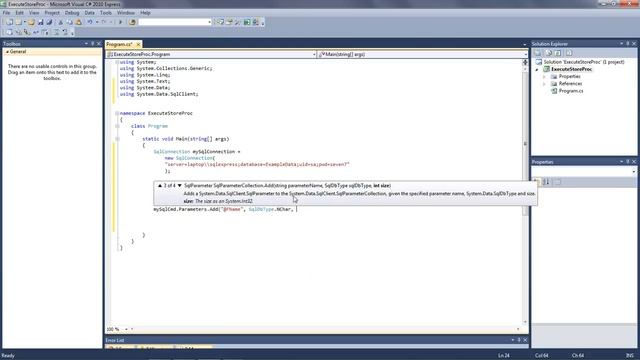Show next overload with tooltip down arrow
The height and width of the screenshot is (360, 640).
pyautogui.click(x=179, y=185)
